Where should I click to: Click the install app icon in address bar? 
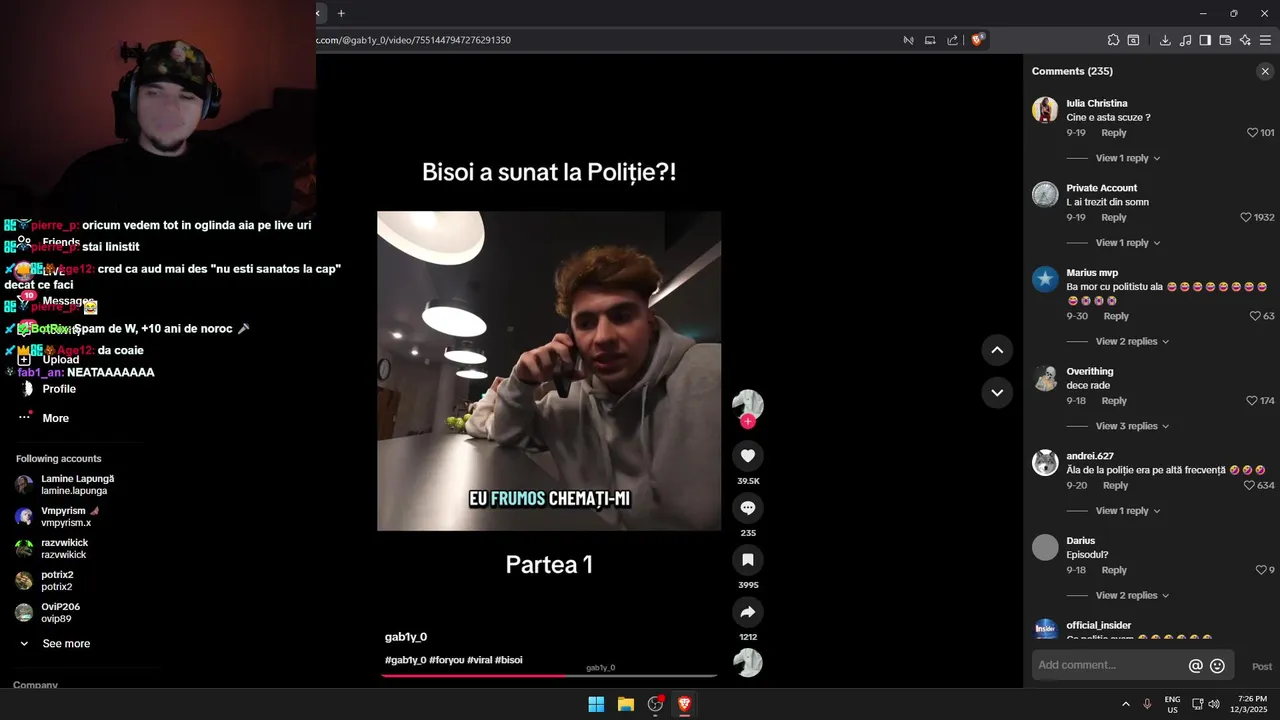(930, 40)
